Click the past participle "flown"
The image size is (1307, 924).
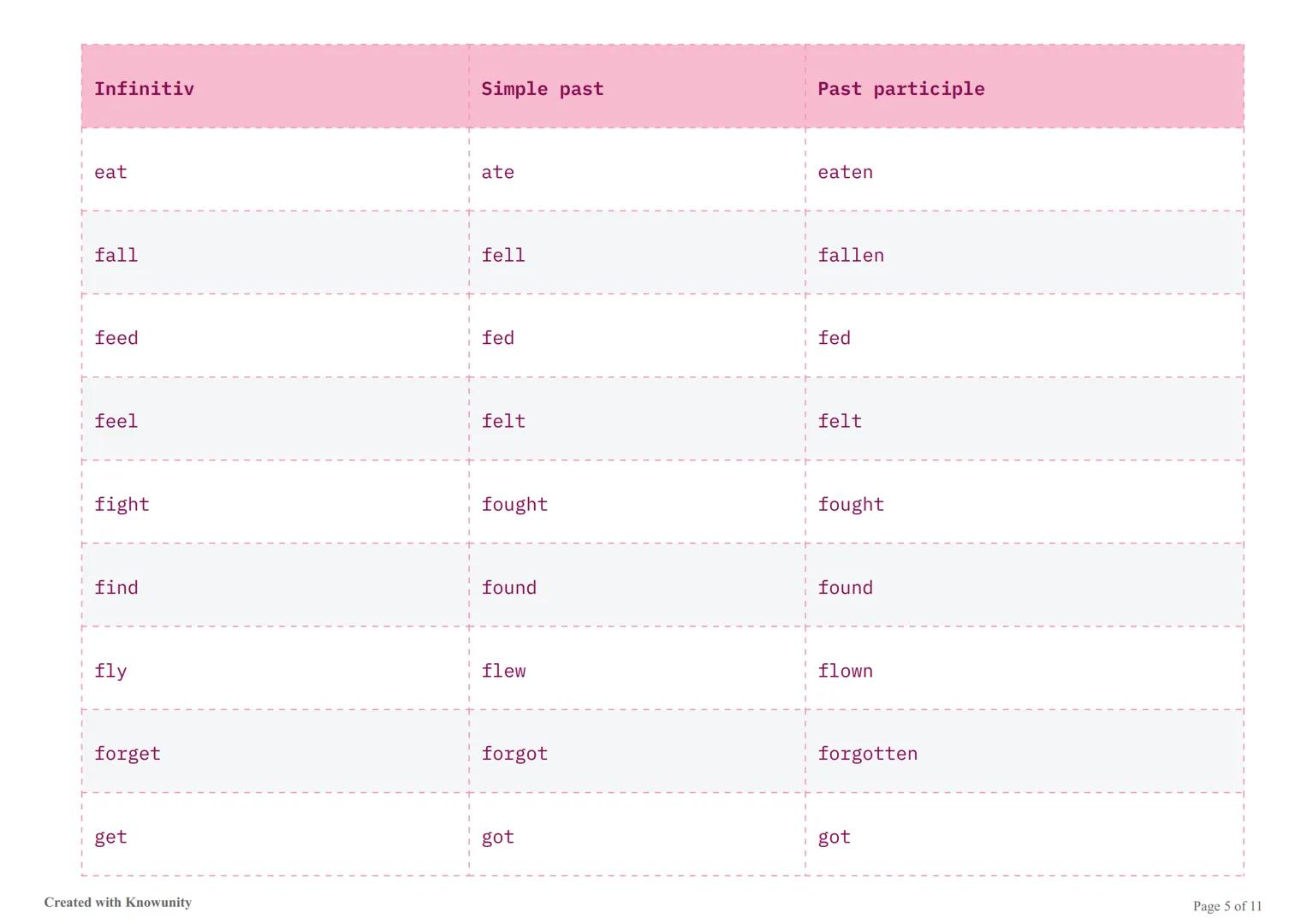(845, 671)
